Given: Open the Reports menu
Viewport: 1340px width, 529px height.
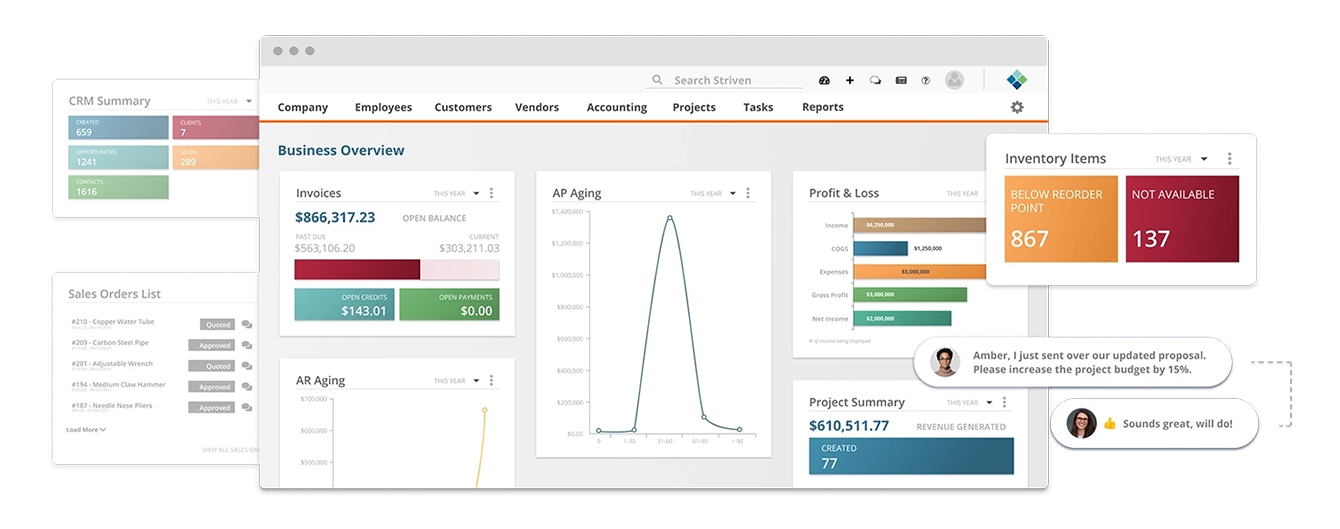Looking at the screenshot, I should [x=823, y=107].
